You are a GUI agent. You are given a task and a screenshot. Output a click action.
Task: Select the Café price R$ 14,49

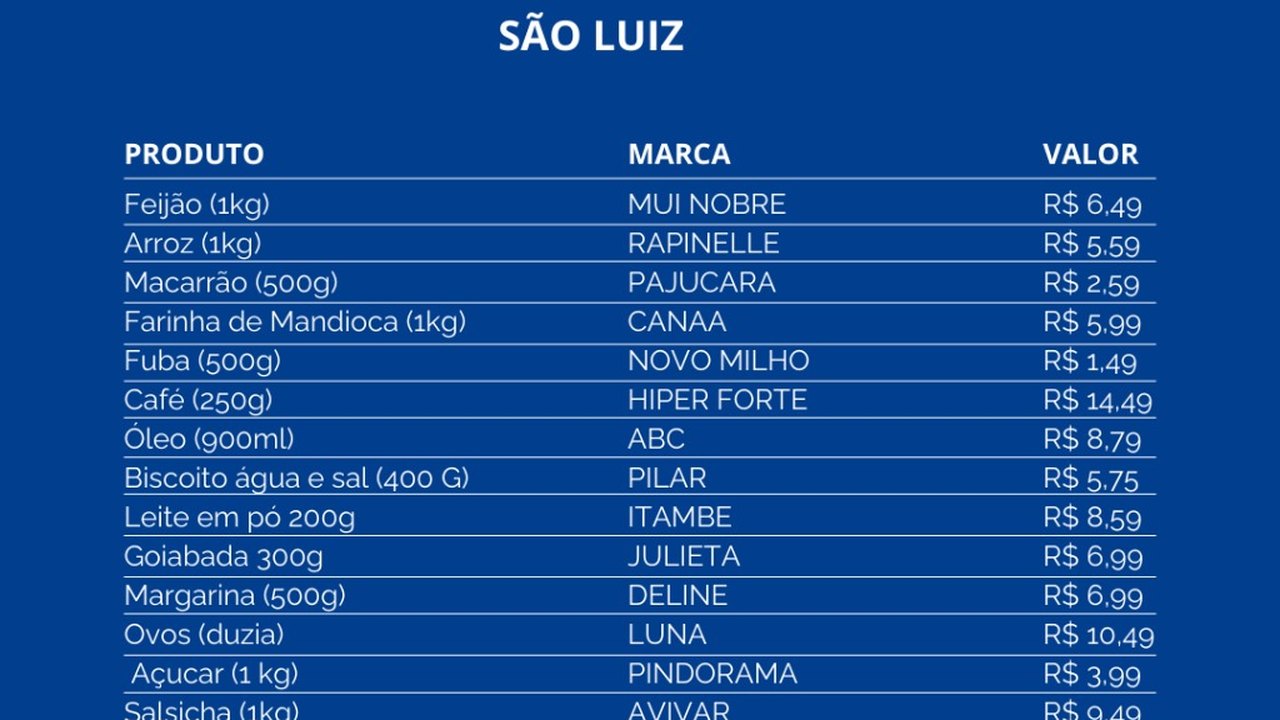(x=1097, y=401)
